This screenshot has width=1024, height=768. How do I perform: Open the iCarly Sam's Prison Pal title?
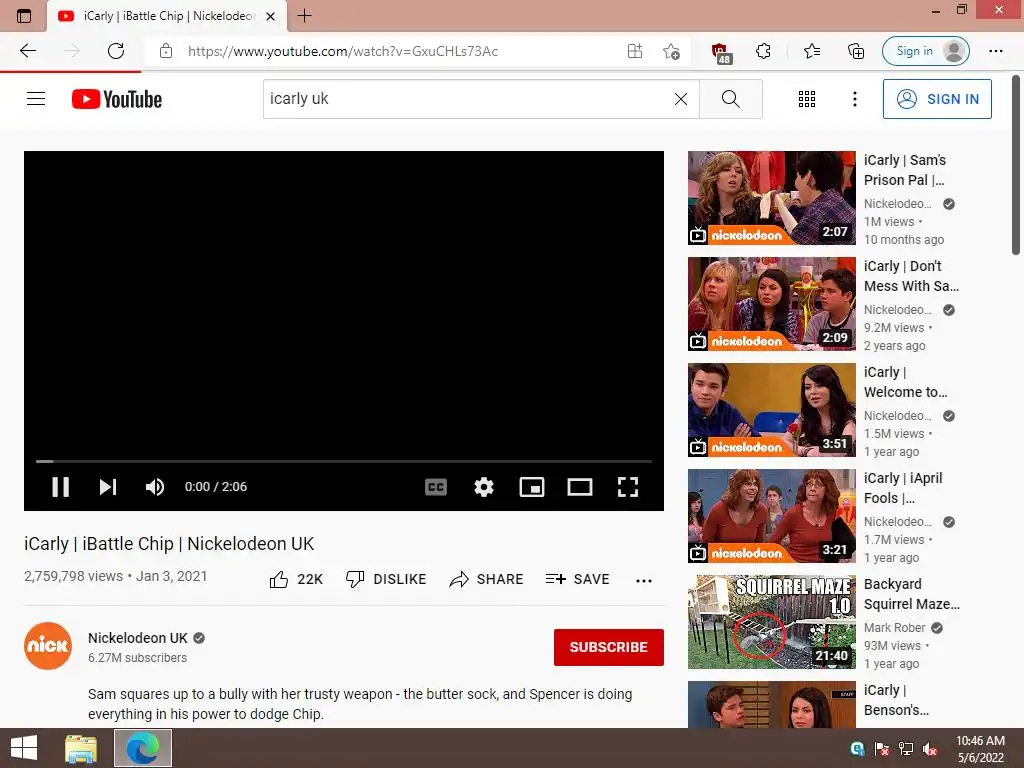pyautogui.click(x=905, y=170)
